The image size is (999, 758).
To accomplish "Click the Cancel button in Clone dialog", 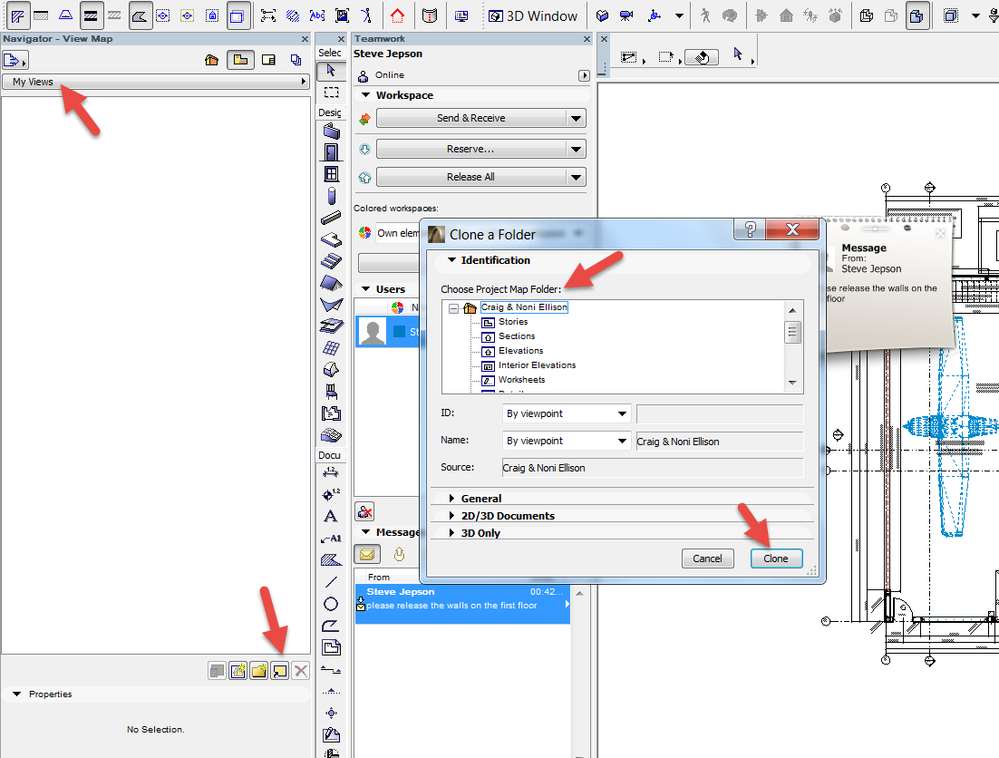I will [707, 559].
